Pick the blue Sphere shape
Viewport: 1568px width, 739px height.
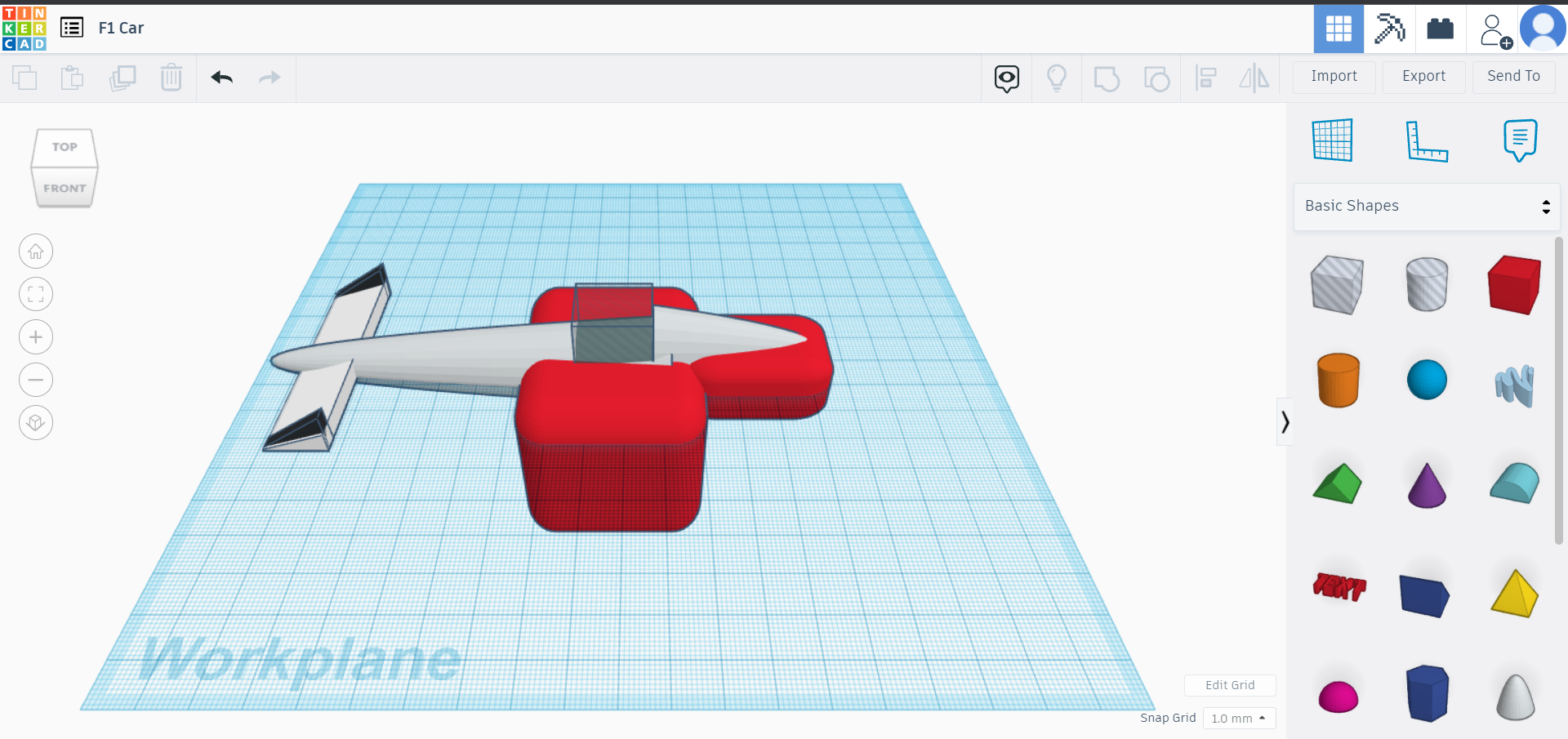pyautogui.click(x=1428, y=380)
